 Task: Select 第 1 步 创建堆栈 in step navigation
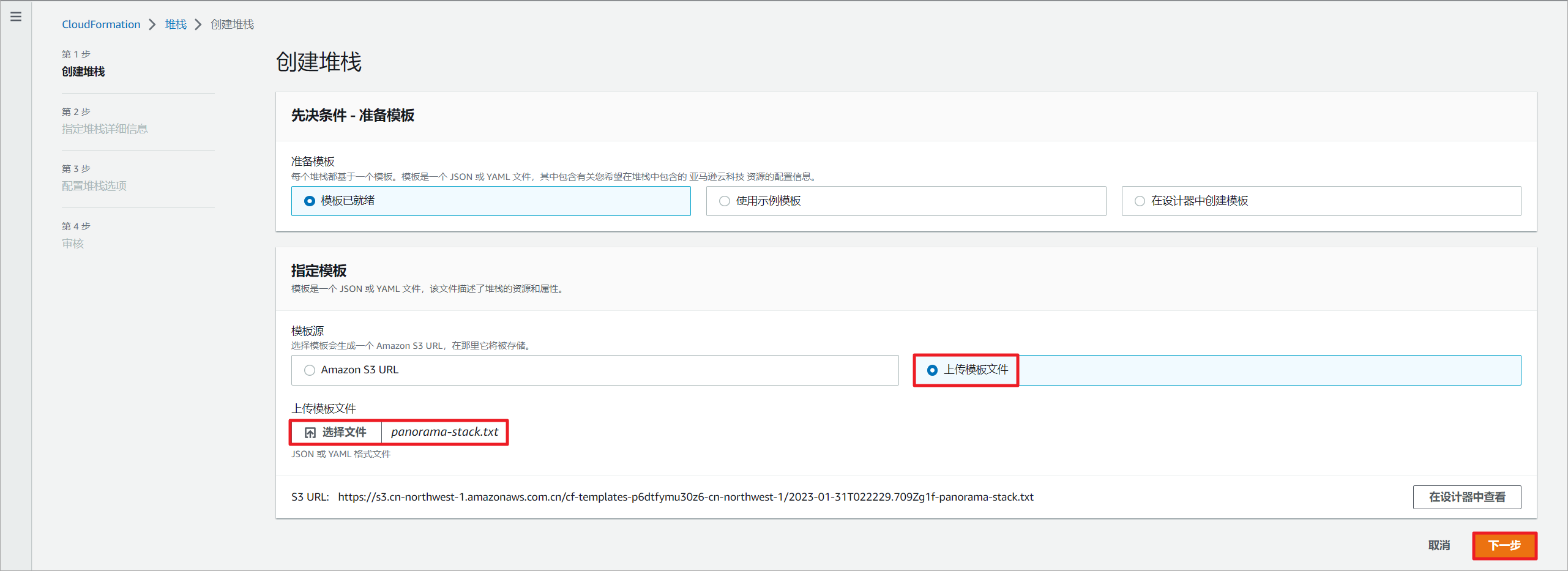pyautogui.click(x=83, y=64)
